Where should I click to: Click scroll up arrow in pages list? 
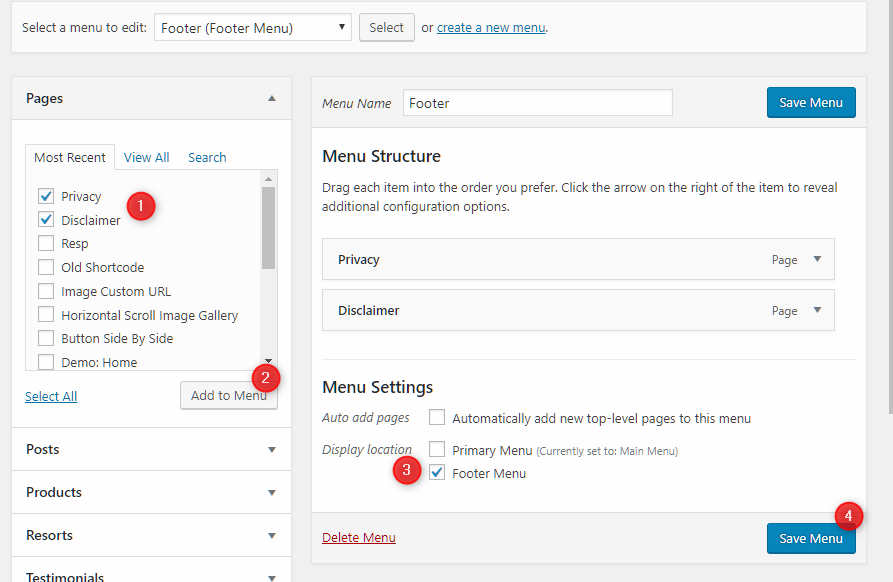pyautogui.click(x=268, y=179)
